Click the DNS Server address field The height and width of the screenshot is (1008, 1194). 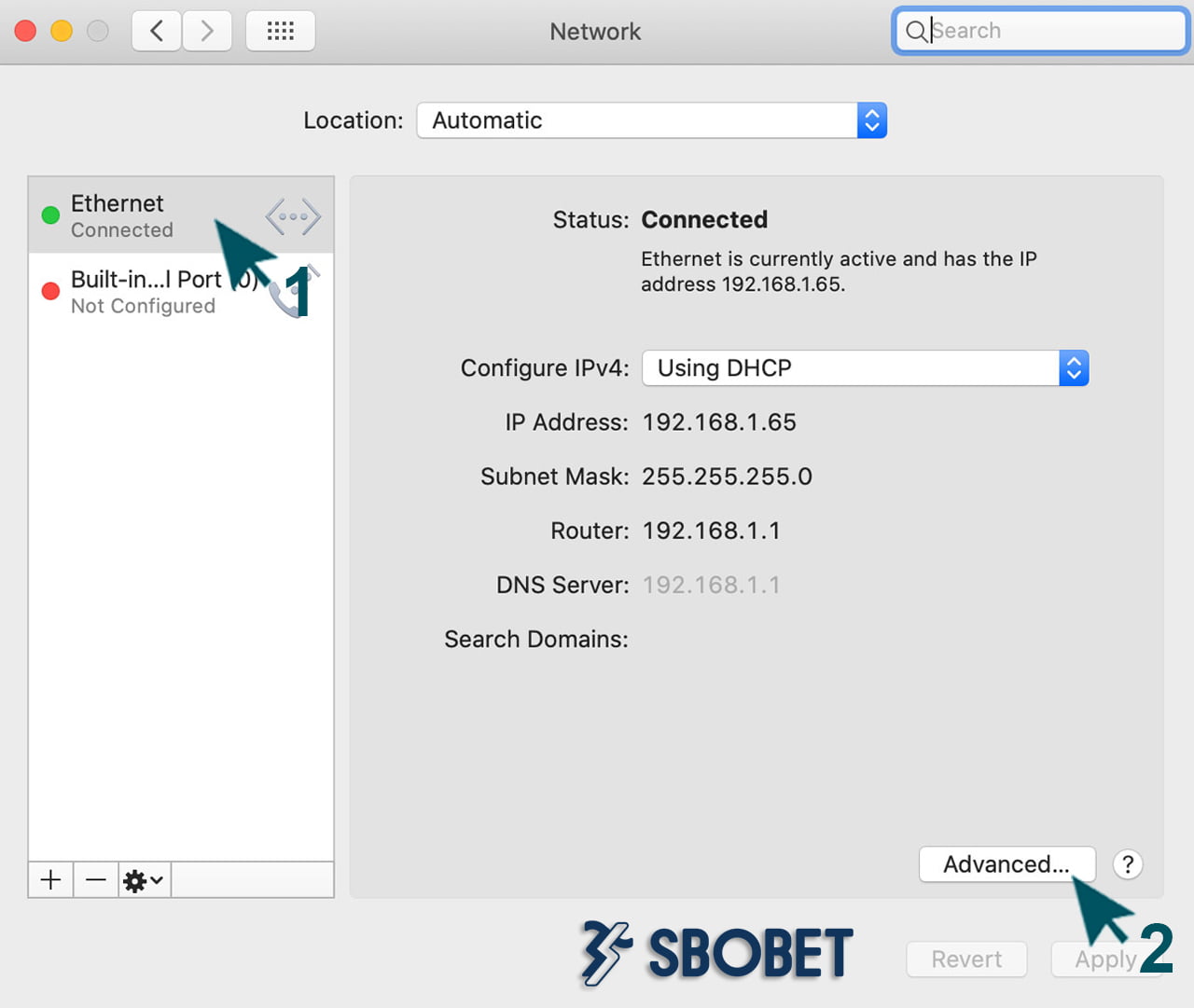point(711,585)
